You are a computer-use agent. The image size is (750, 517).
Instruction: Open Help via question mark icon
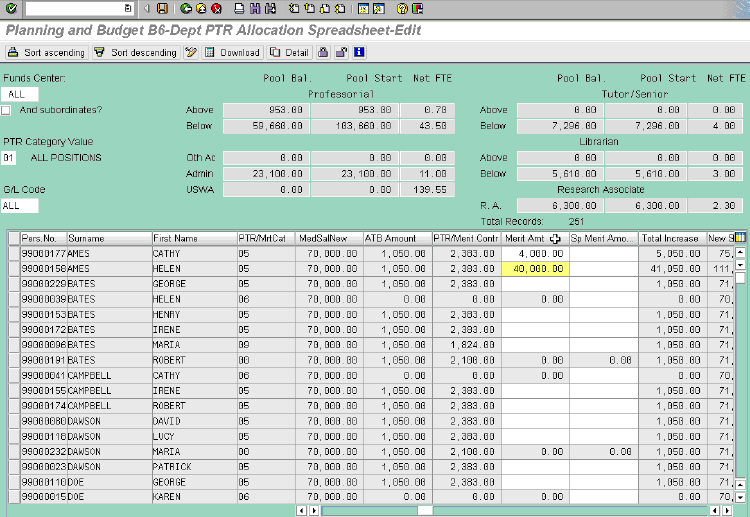point(402,8)
